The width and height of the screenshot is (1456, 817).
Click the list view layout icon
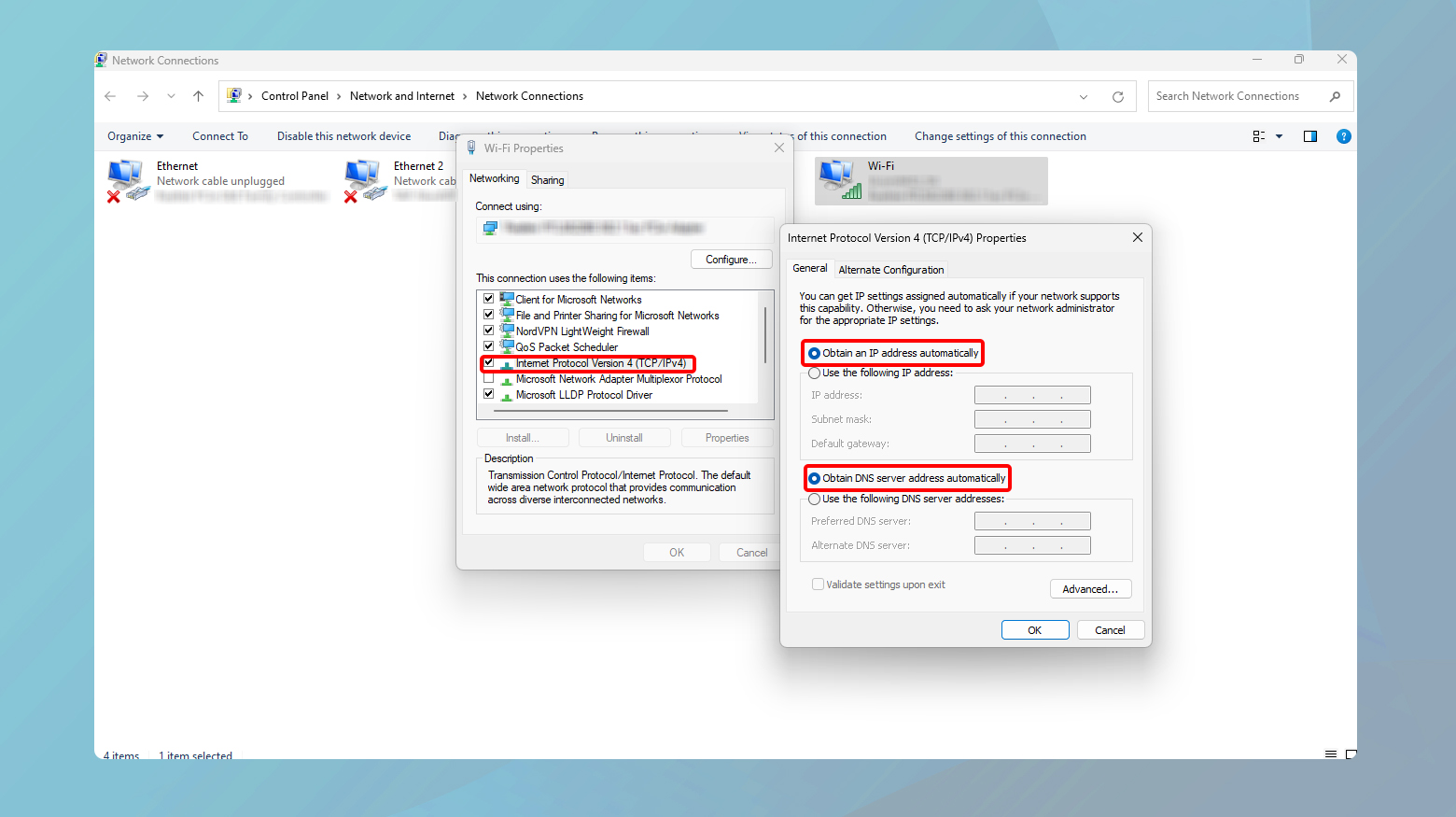coord(1259,135)
